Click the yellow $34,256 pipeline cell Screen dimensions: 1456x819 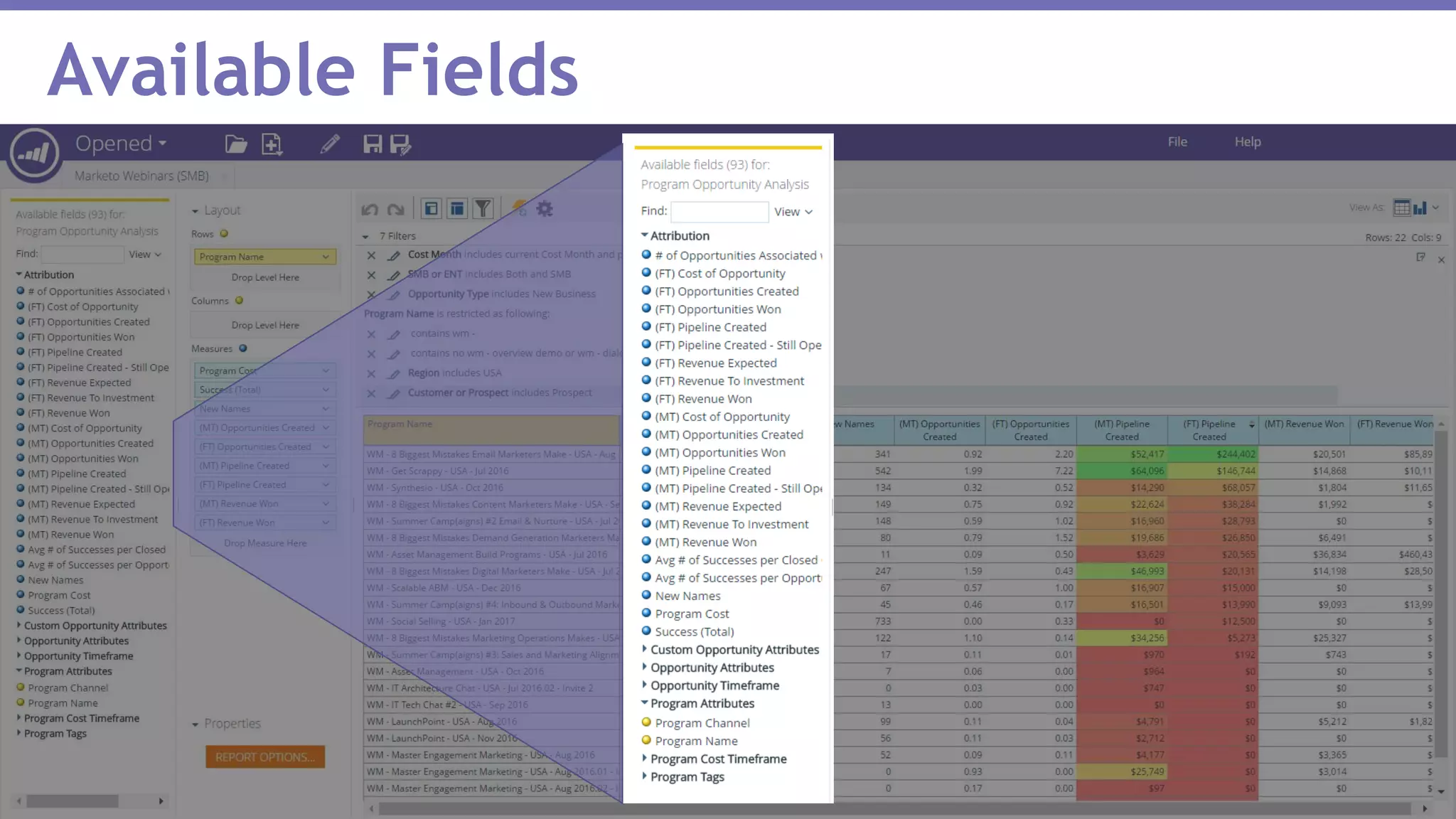pos(1122,638)
